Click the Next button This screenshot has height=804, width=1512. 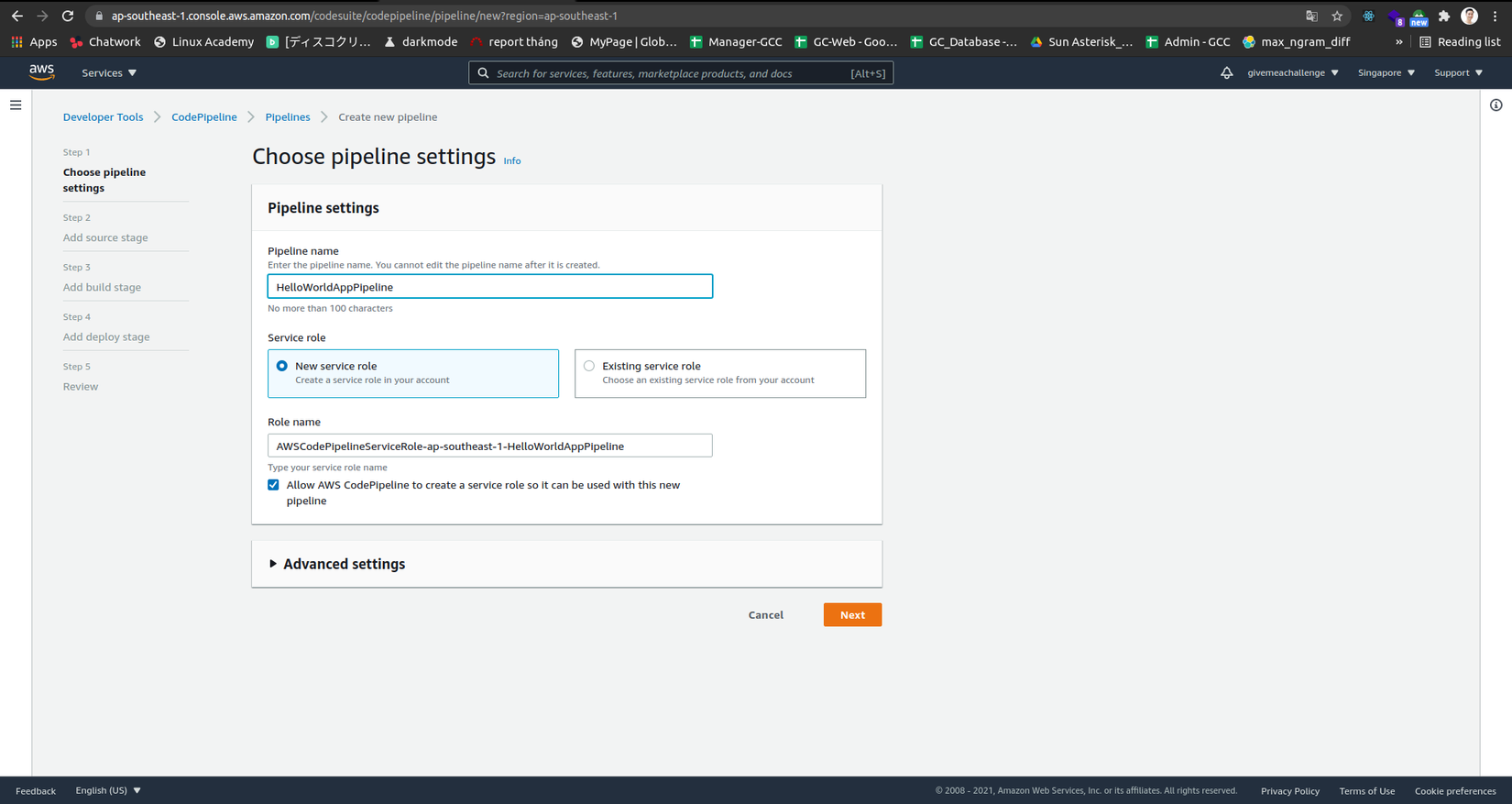coord(852,615)
